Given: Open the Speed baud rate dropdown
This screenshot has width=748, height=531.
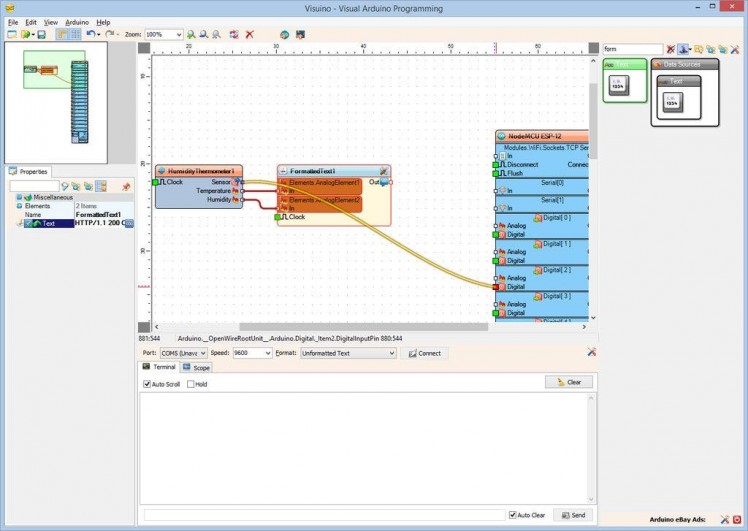Looking at the screenshot, I should [x=251, y=353].
